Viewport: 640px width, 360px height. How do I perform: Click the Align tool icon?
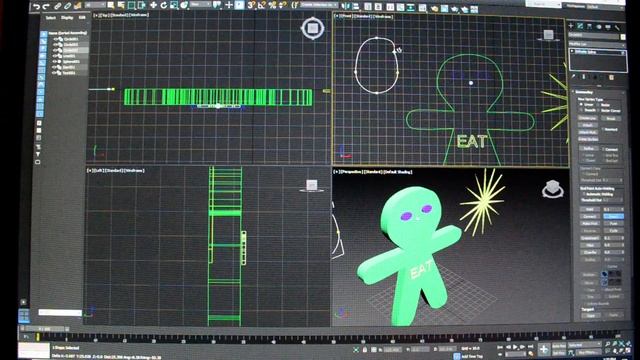(355, 7)
